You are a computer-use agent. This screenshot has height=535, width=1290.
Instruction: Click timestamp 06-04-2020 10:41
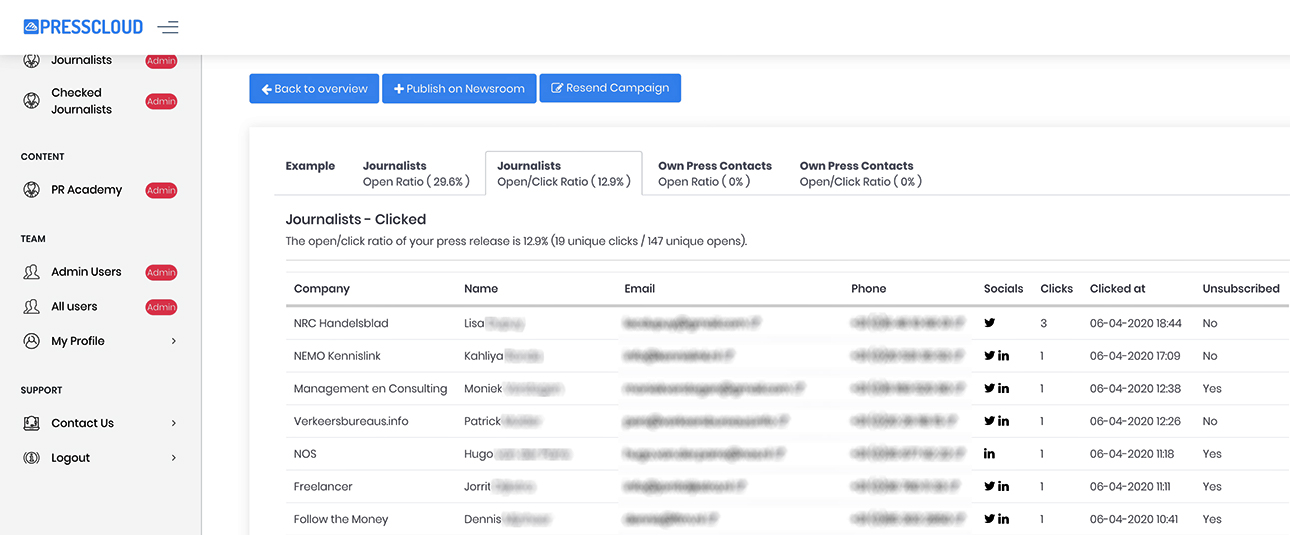(x=1134, y=519)
